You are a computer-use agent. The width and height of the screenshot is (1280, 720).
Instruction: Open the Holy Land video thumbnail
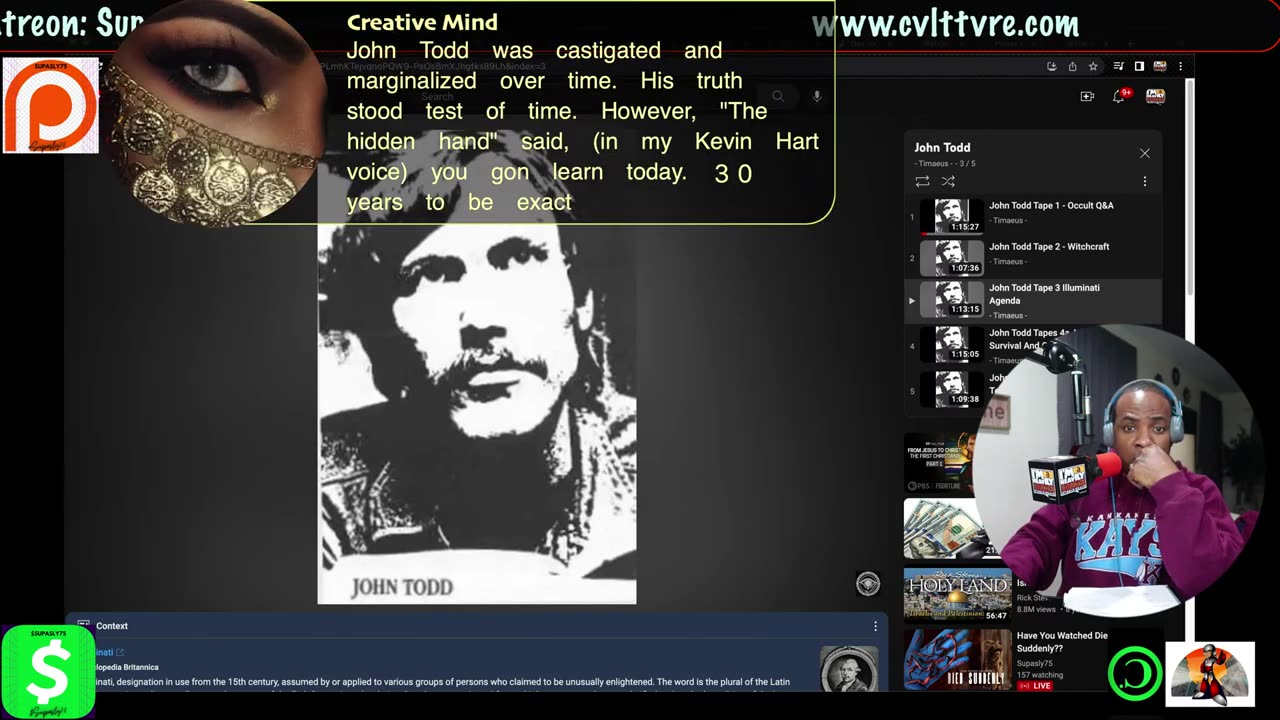[957, 595]
